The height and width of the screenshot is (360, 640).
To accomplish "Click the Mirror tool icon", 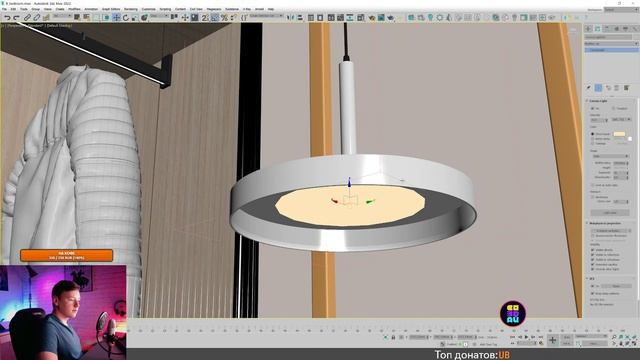I will pyautogui.click(x=291, y=18).
